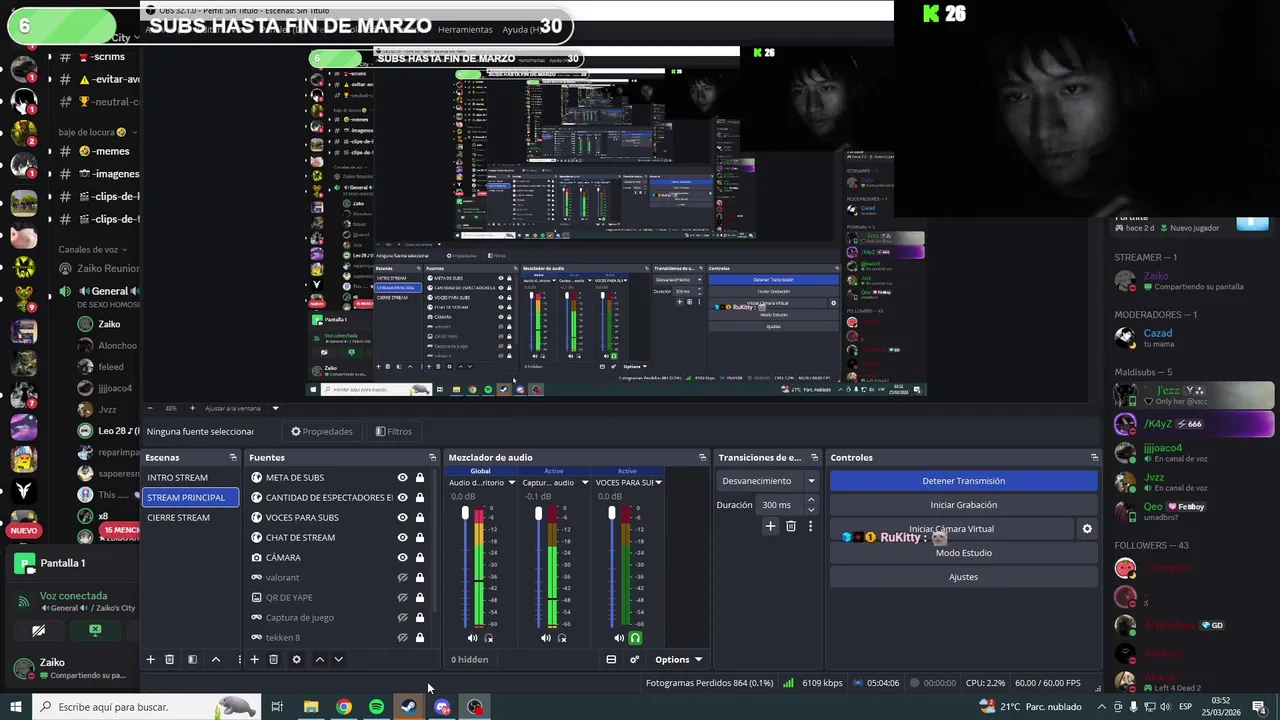Expand VOCES PARA SUBS mixer channel dropdown
This screenshot has height=720, width=1280.
click(658, 483)
